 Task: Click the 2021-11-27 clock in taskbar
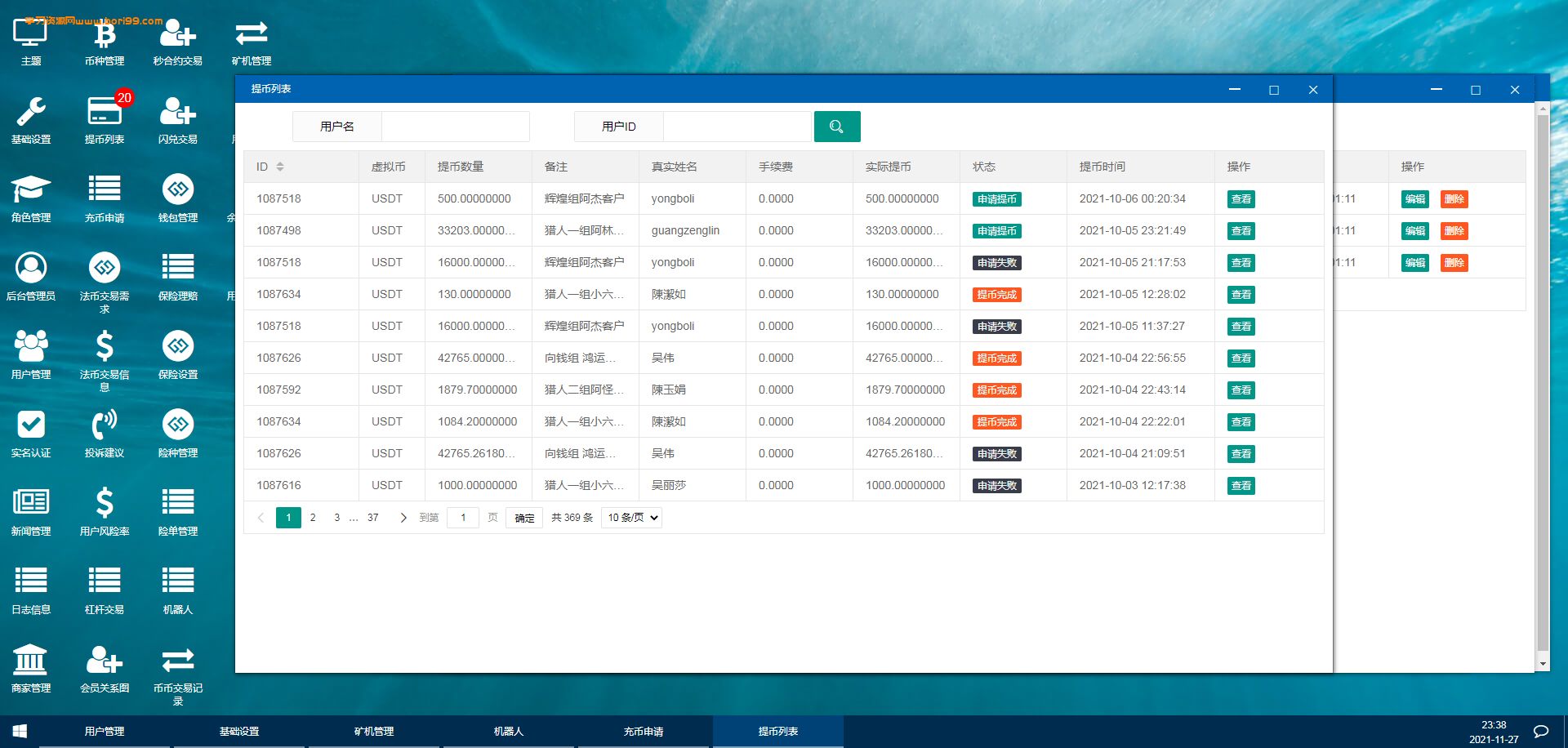(1494, 732)
